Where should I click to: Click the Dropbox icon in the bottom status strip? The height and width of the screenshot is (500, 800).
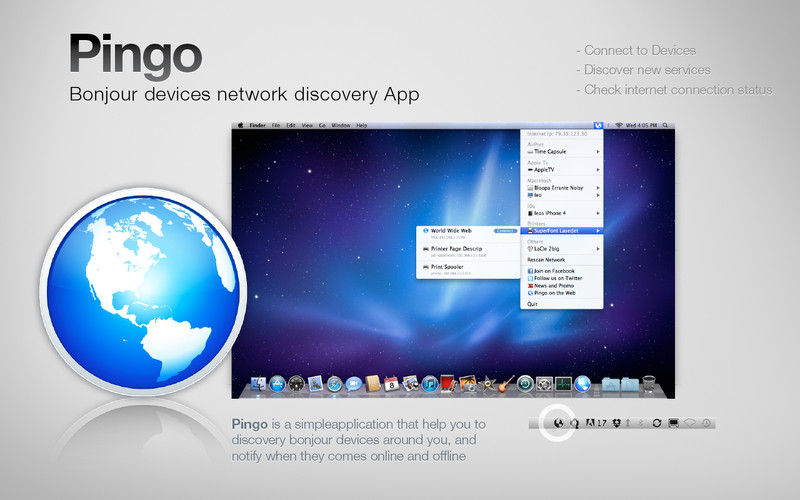tap(616, 423)
